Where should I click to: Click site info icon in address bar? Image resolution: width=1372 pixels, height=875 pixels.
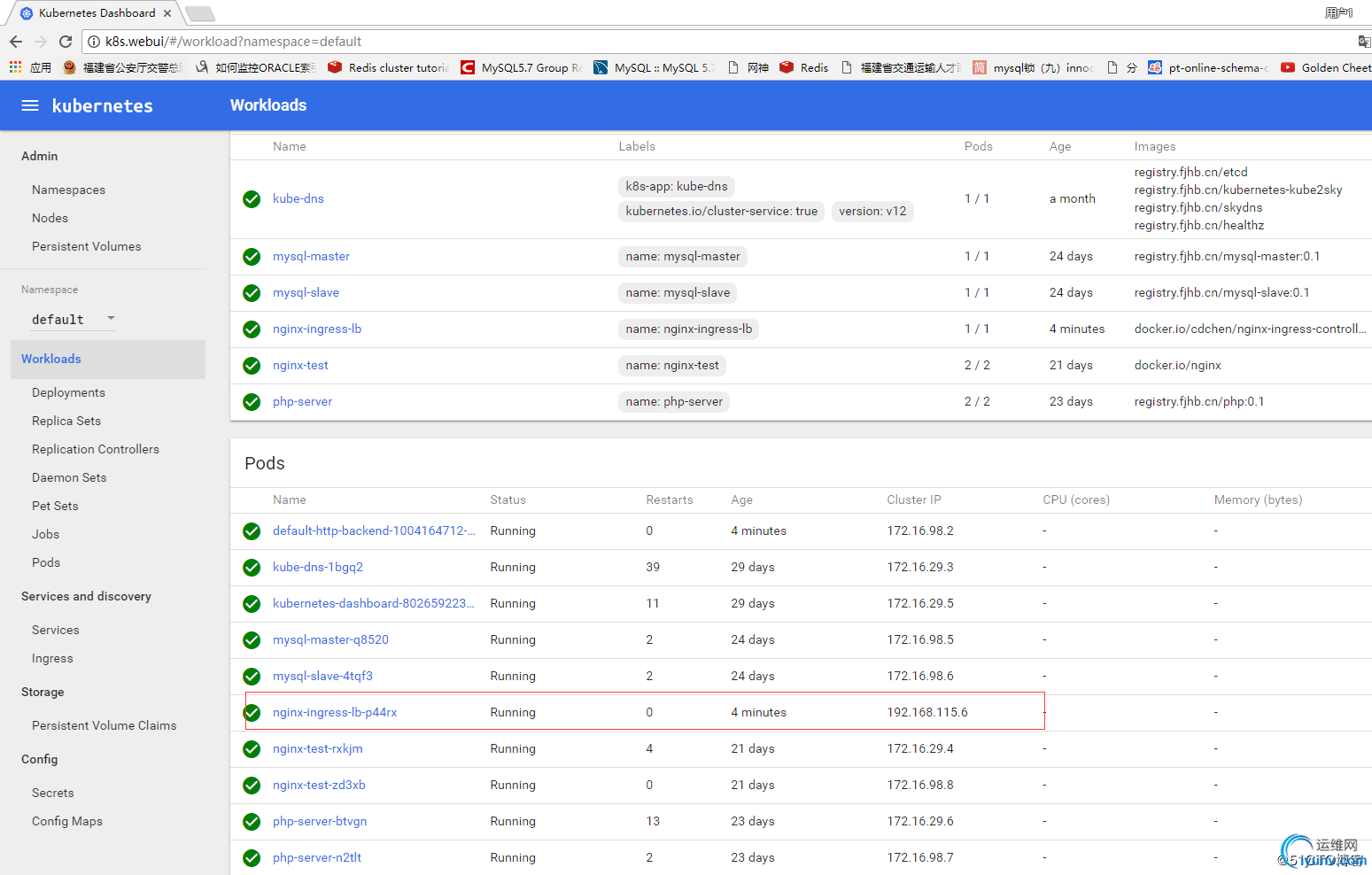(x=94, y=42)
